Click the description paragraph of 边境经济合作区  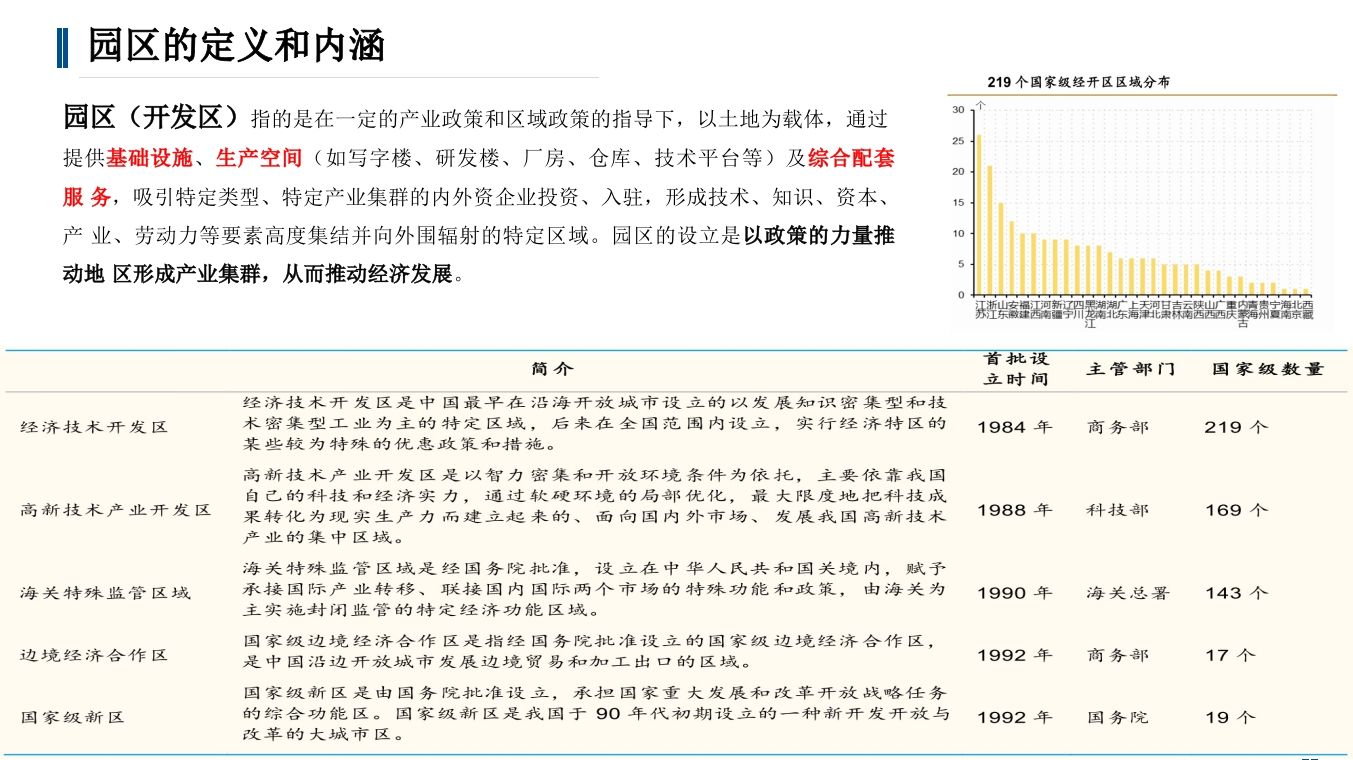(x=590, y=651)
